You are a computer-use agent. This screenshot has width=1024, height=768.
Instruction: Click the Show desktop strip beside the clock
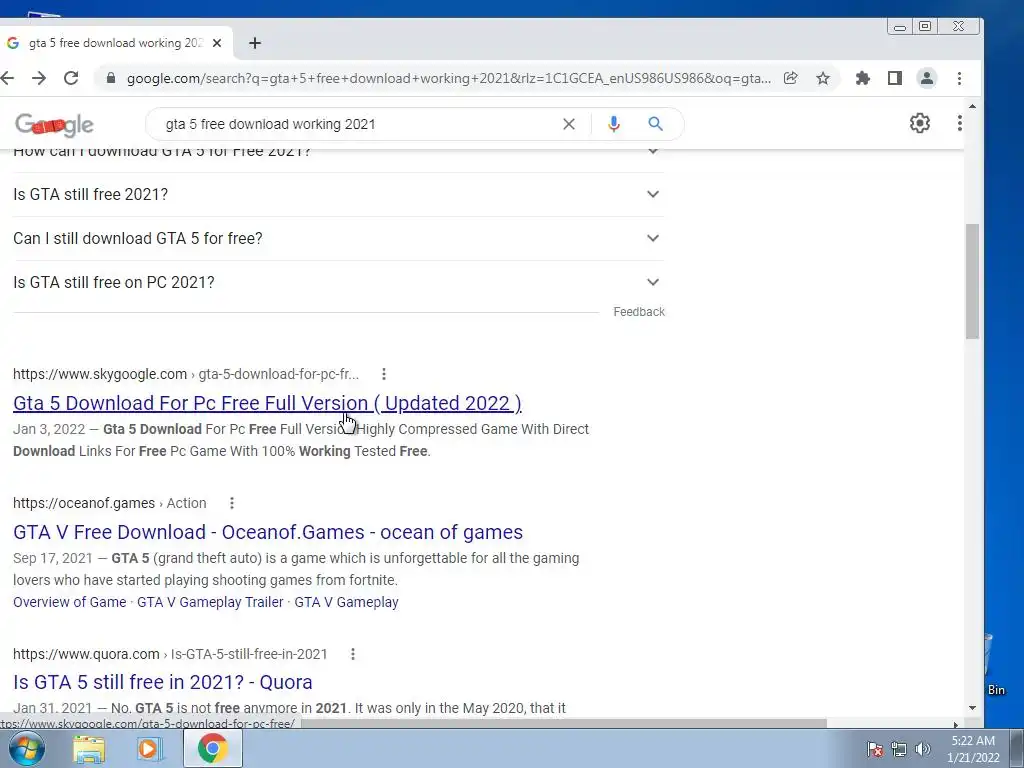[x=1017, y=748]
